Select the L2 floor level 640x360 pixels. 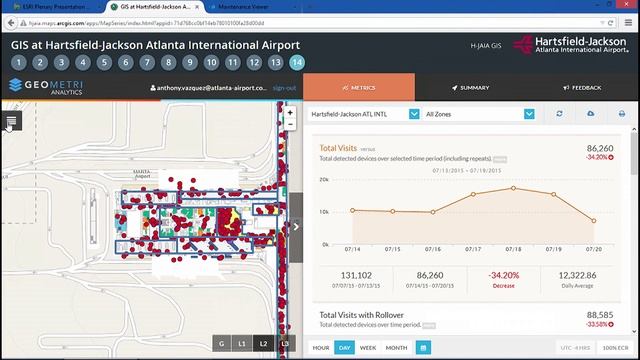263,344
